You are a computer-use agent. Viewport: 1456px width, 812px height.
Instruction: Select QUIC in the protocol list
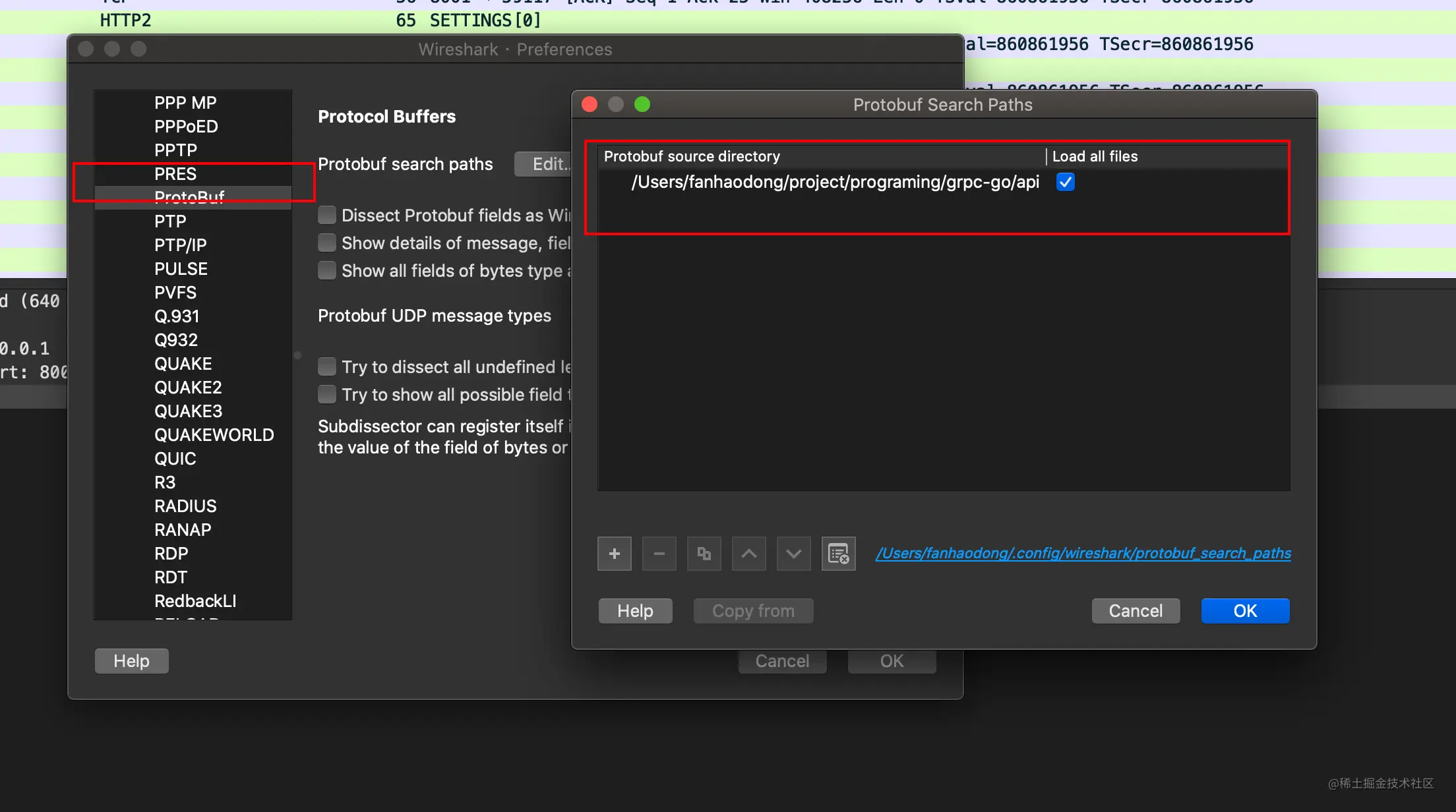(x=193, y=459)
